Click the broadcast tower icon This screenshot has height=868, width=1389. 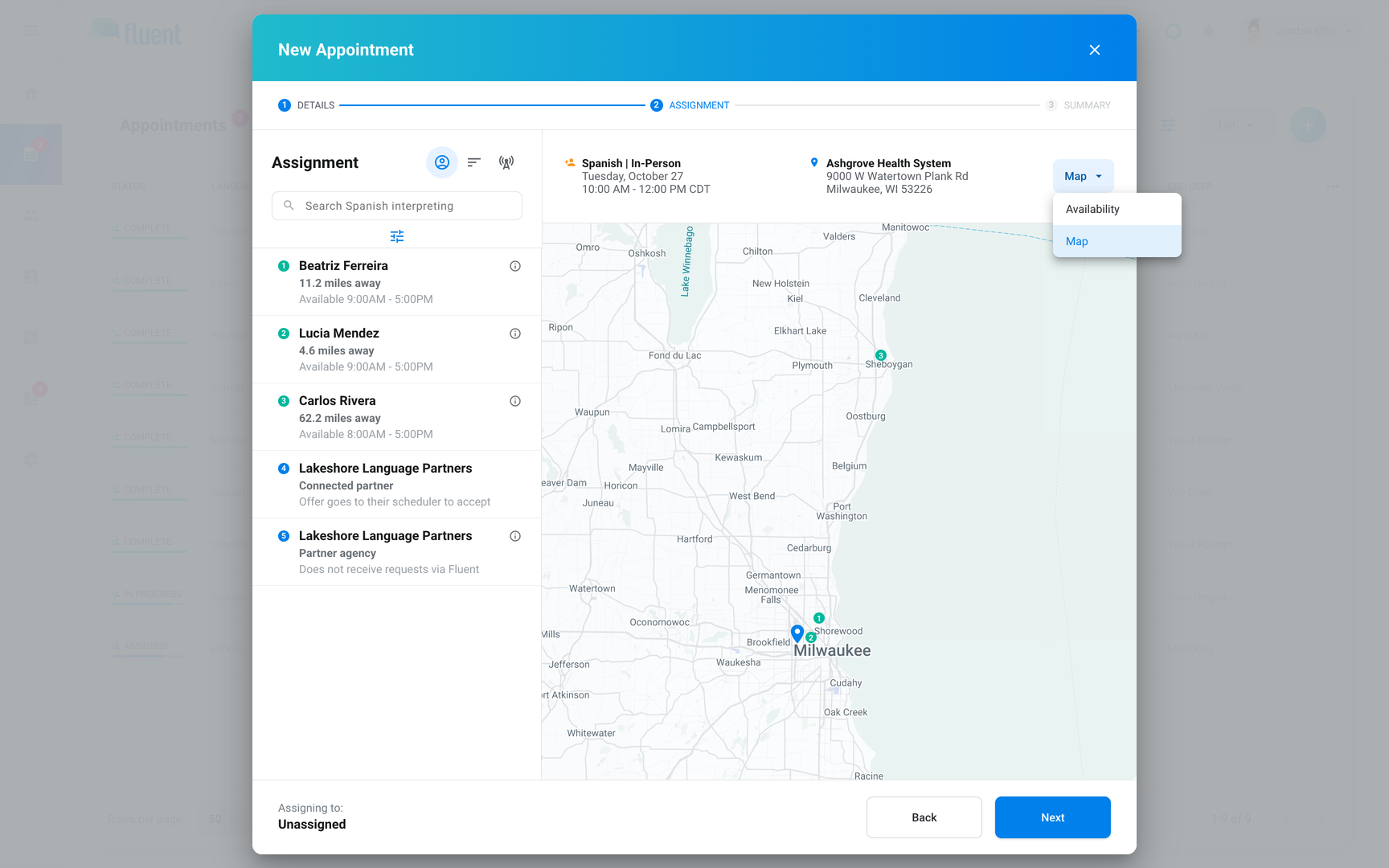506,162
